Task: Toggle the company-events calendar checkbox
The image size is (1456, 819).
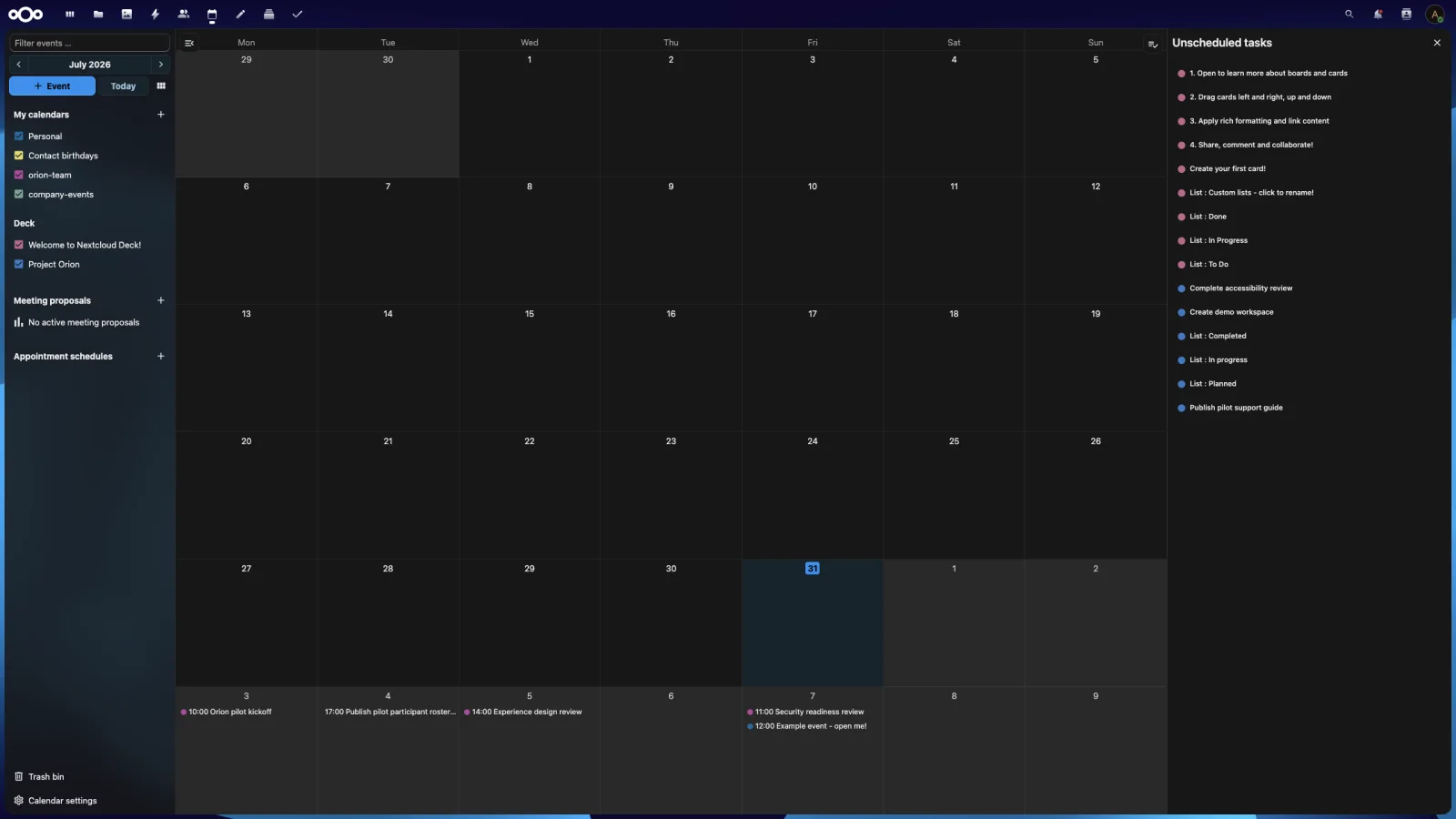Action: (x=18, y=195)
